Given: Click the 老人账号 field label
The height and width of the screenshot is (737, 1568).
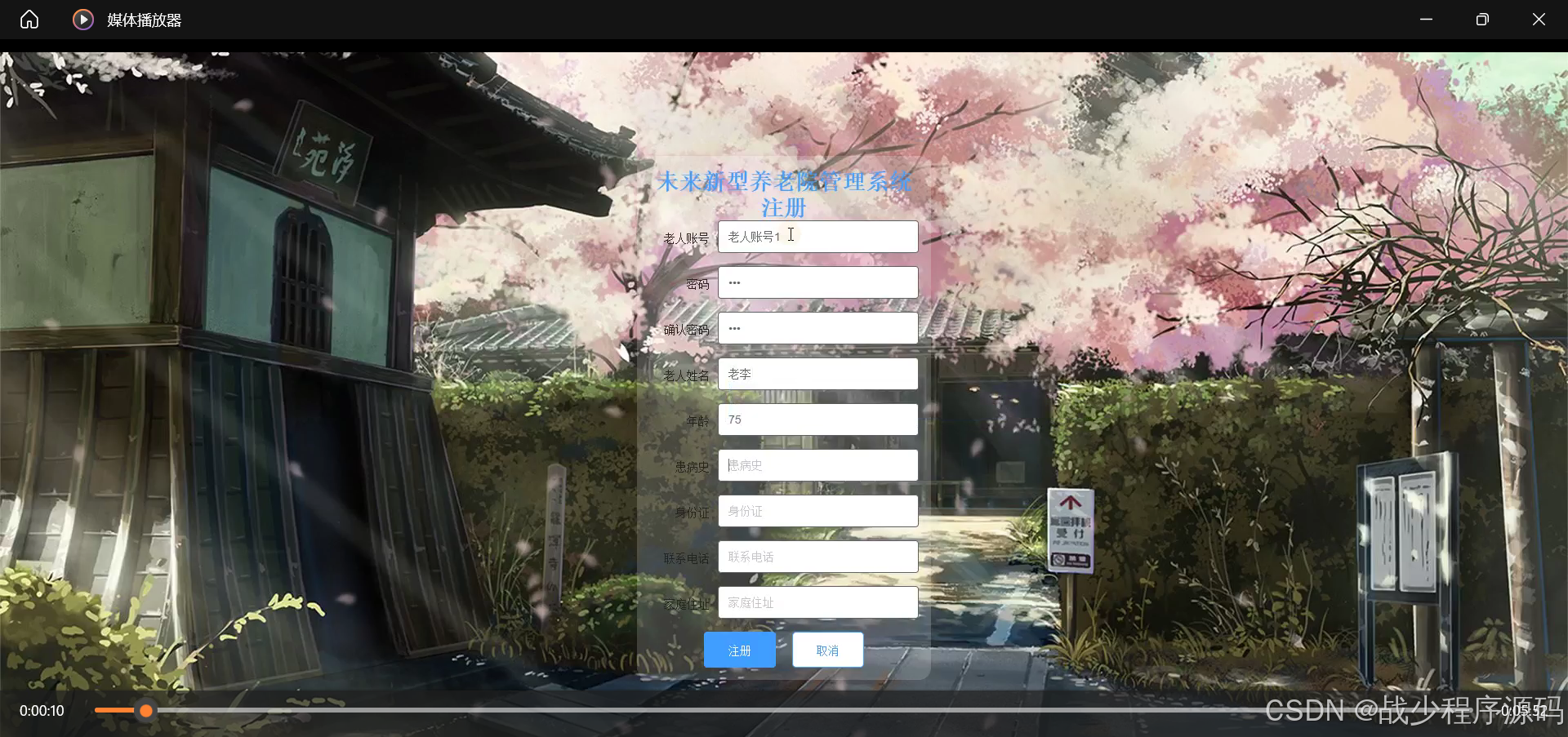Looking at the screenshot, I should pos(686,238).
